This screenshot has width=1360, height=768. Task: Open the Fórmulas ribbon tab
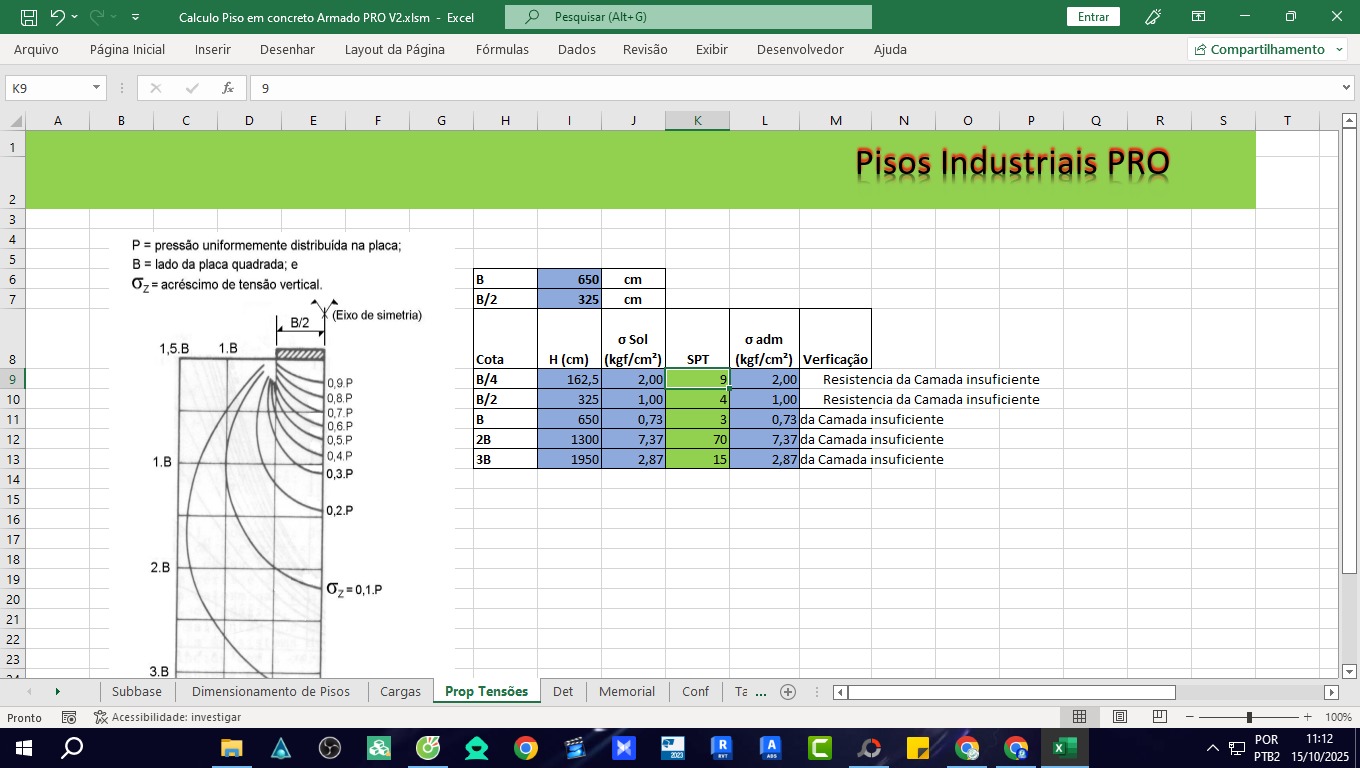tap(502, 49)
